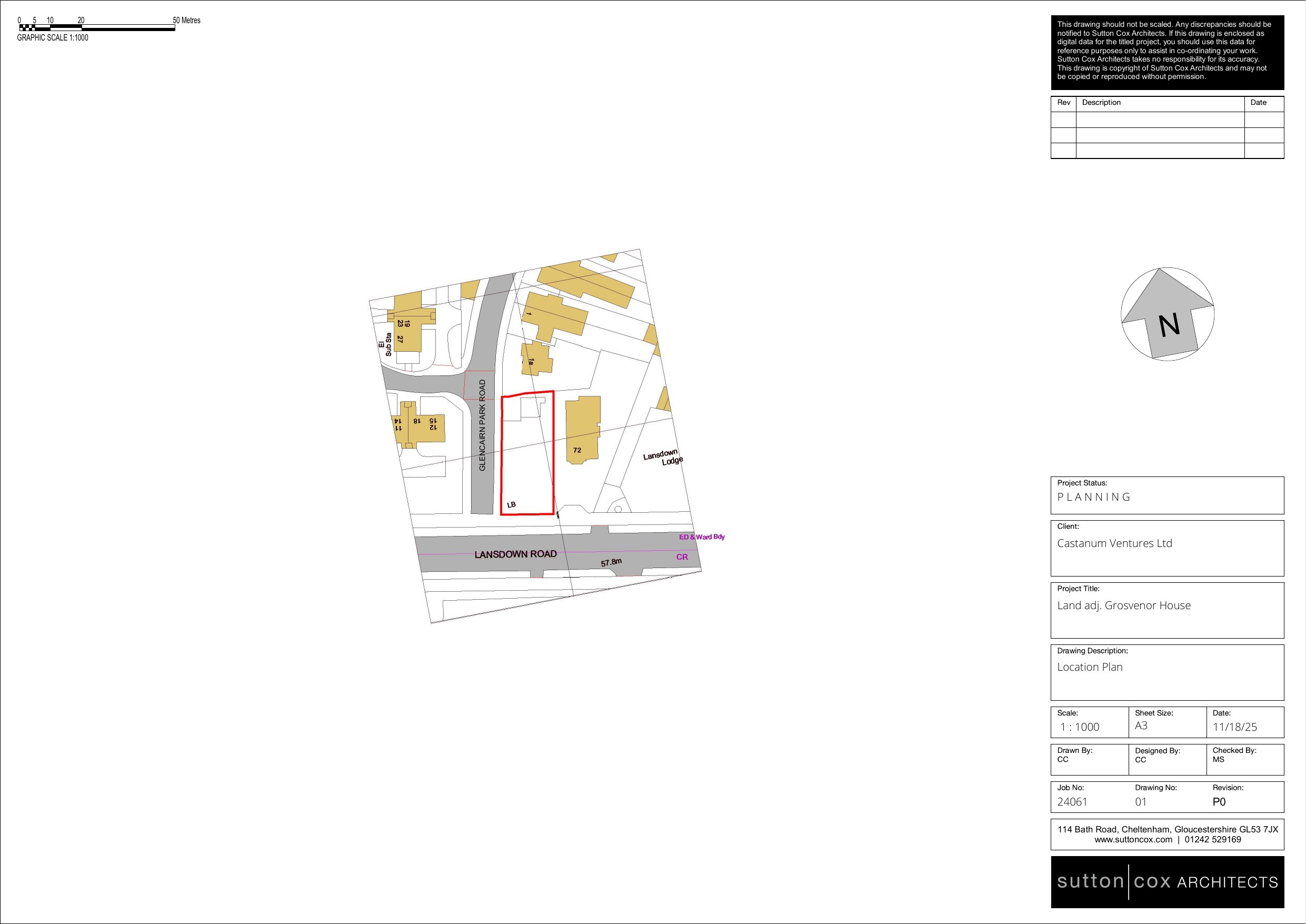Click the north arrow compass symbol
The width and height of the screenshot is (1306, 924).
1167,314
